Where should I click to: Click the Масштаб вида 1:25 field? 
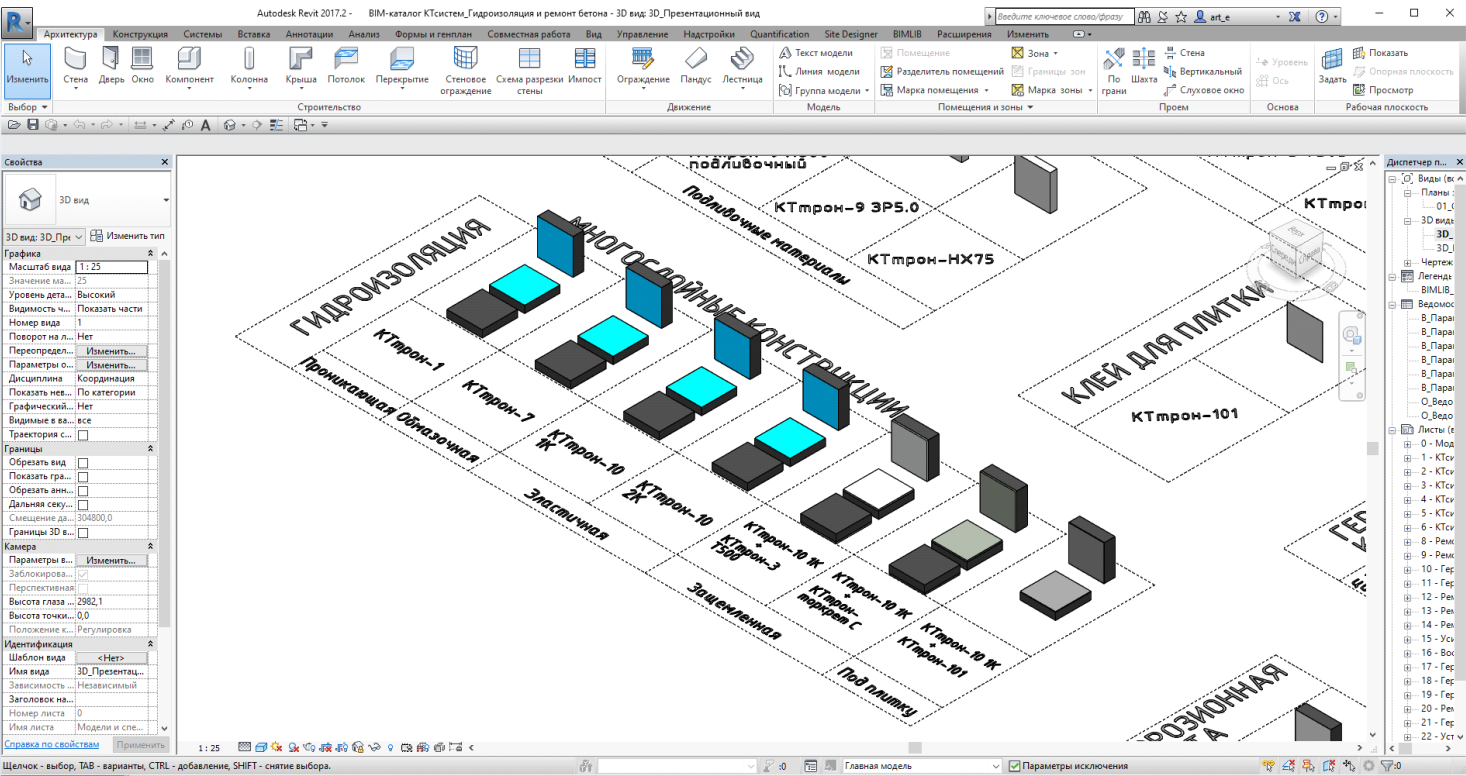[112, 267]
